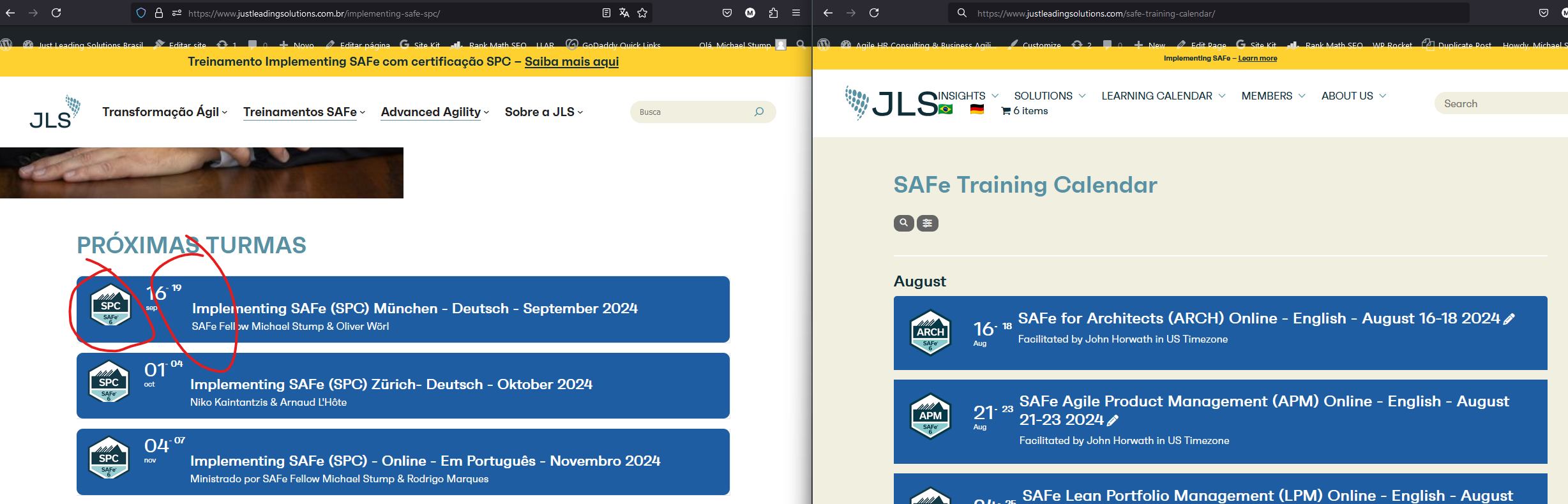This screenshot has height=504, width=1568.
Task: Open WP Rocket in right admin bar
Action: point(1392,45)
